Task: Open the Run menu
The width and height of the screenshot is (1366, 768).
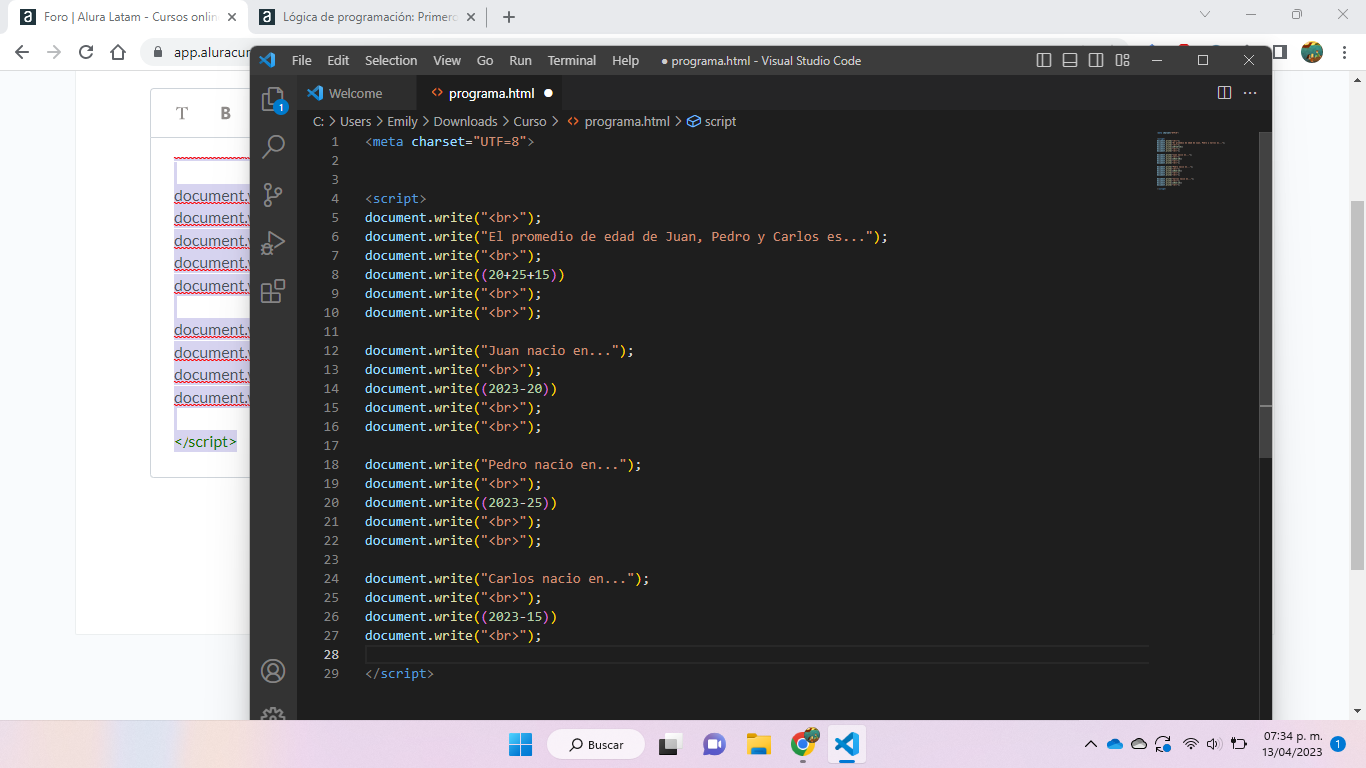Action: point(520,60)
